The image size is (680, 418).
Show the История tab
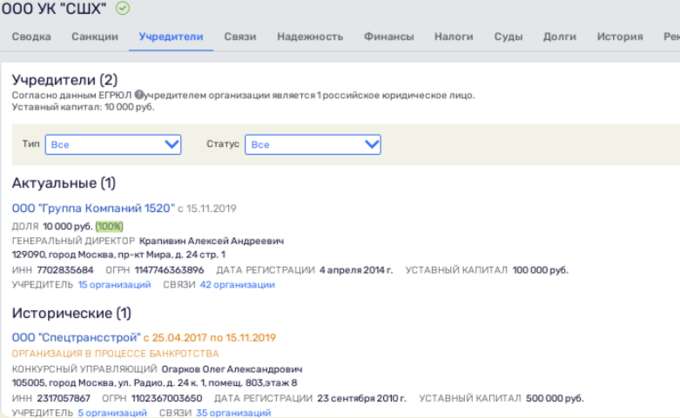[x=620, y=36]
